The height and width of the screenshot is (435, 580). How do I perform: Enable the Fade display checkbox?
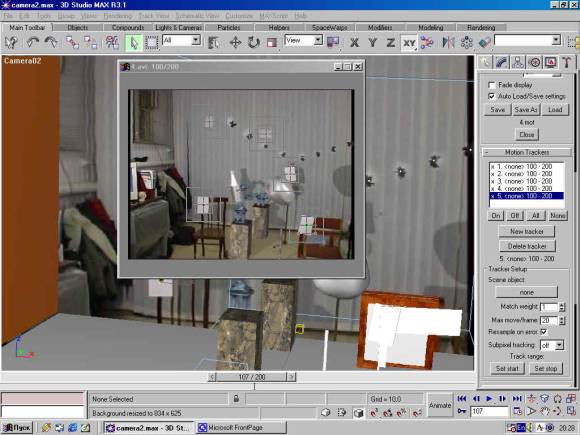tap(491, 85)
